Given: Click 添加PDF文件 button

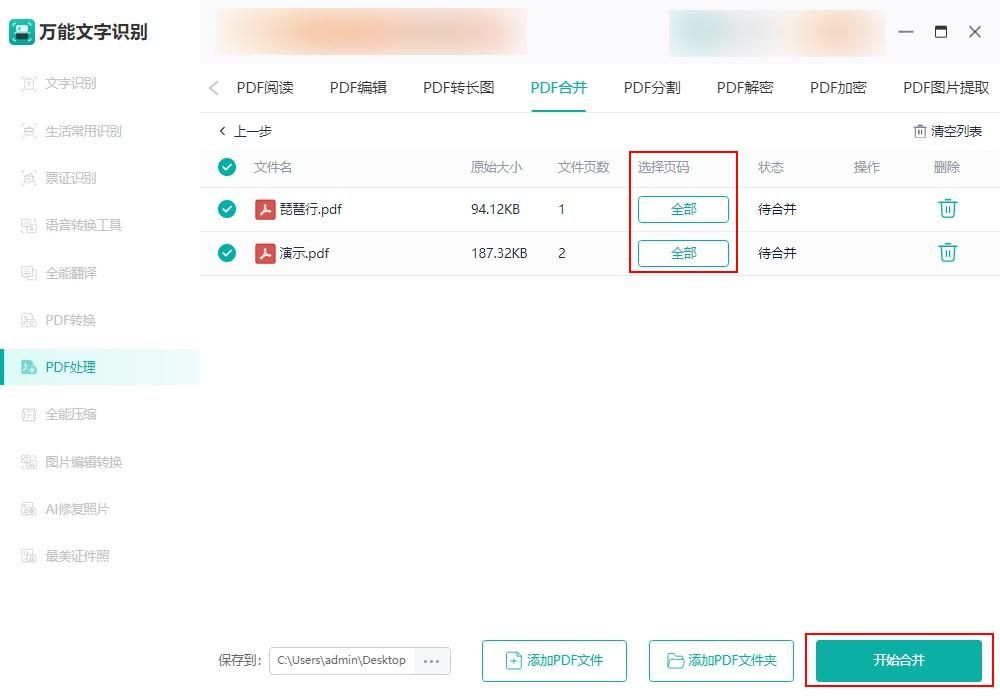Looking at the screenshot, I should pyautogui.click(x=554, y=660).
